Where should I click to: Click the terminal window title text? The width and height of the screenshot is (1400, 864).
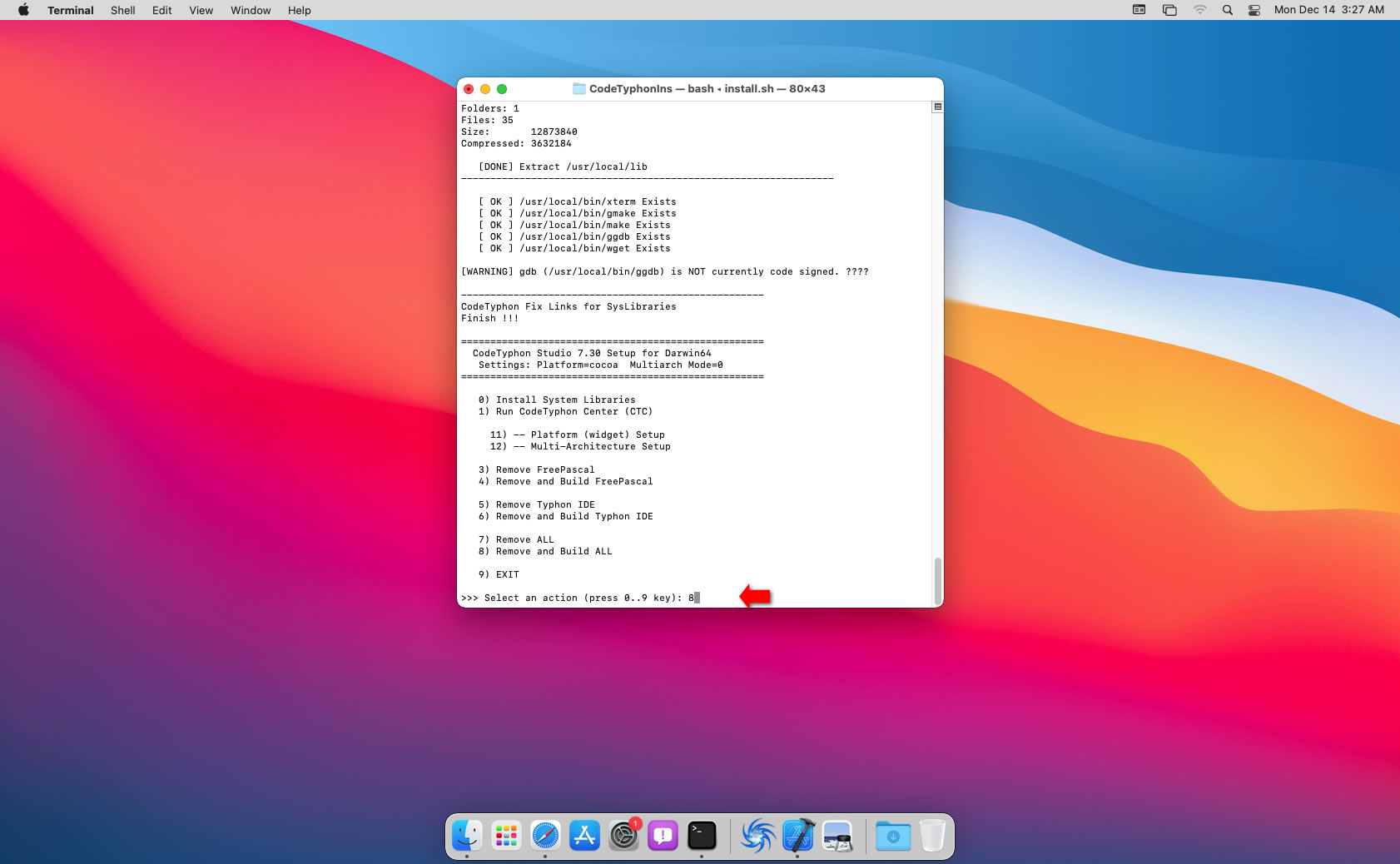tap(707, 89)
